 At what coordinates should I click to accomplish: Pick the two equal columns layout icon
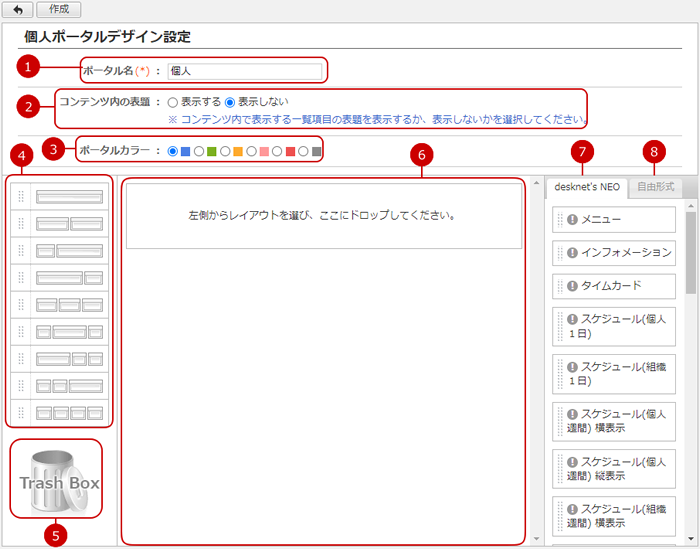pyautogui.click(x=69, y=224)
